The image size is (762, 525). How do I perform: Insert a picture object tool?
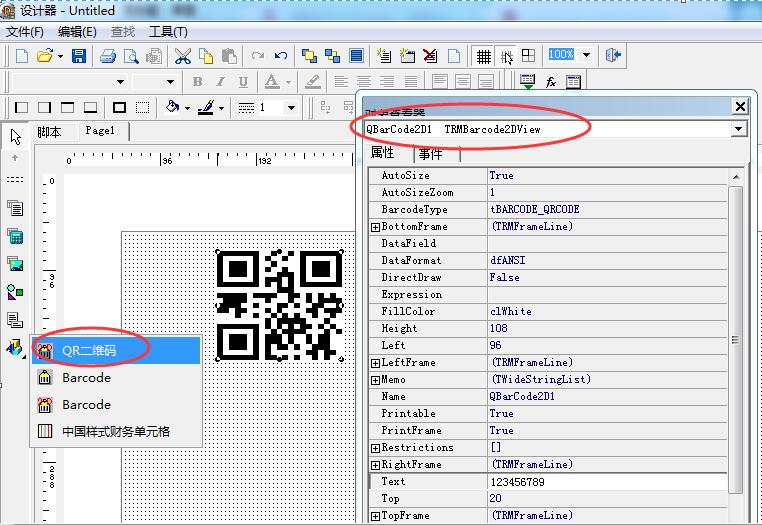click(15, 264)
